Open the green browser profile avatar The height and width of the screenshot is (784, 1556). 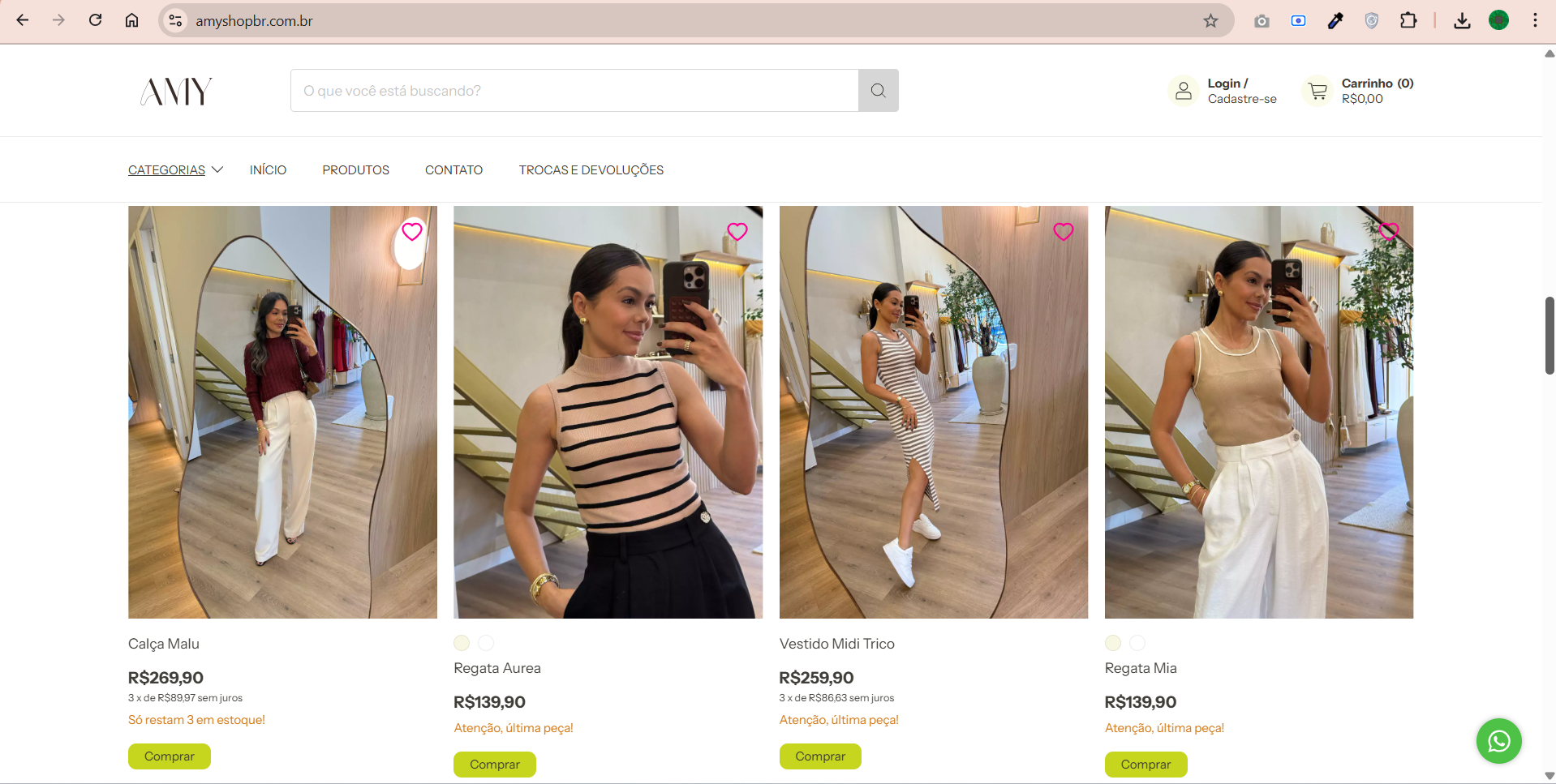tap(1498, 20)
